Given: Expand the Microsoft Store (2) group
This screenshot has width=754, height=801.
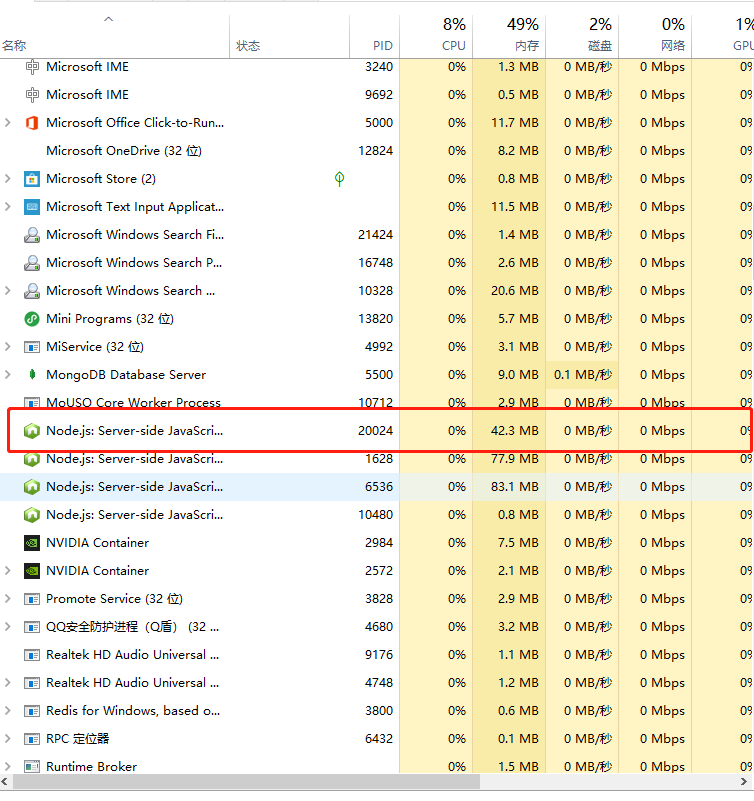Looking at the screenshot, I should [8, 179].
